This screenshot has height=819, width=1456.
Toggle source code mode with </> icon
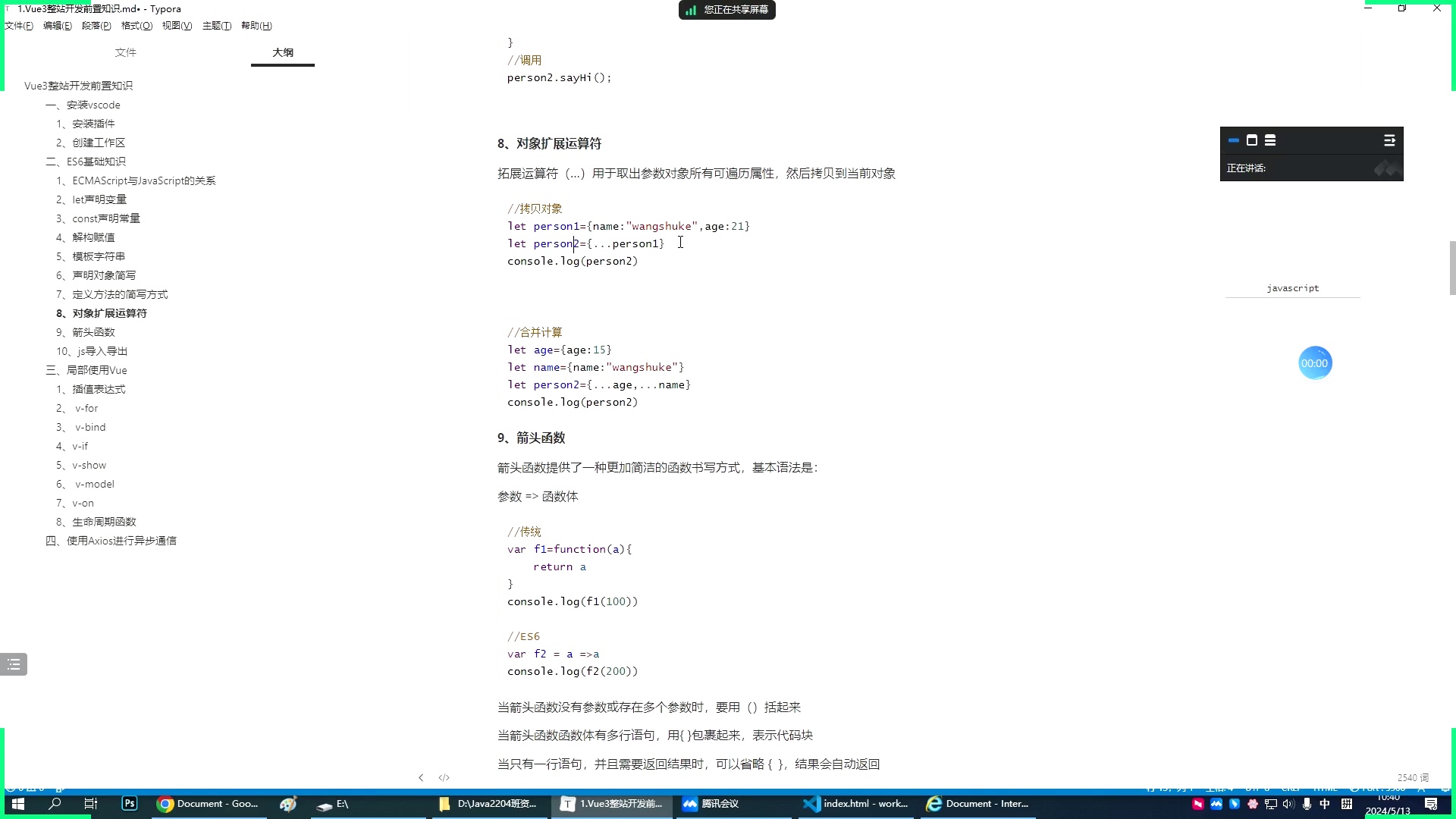coord(444,777)
